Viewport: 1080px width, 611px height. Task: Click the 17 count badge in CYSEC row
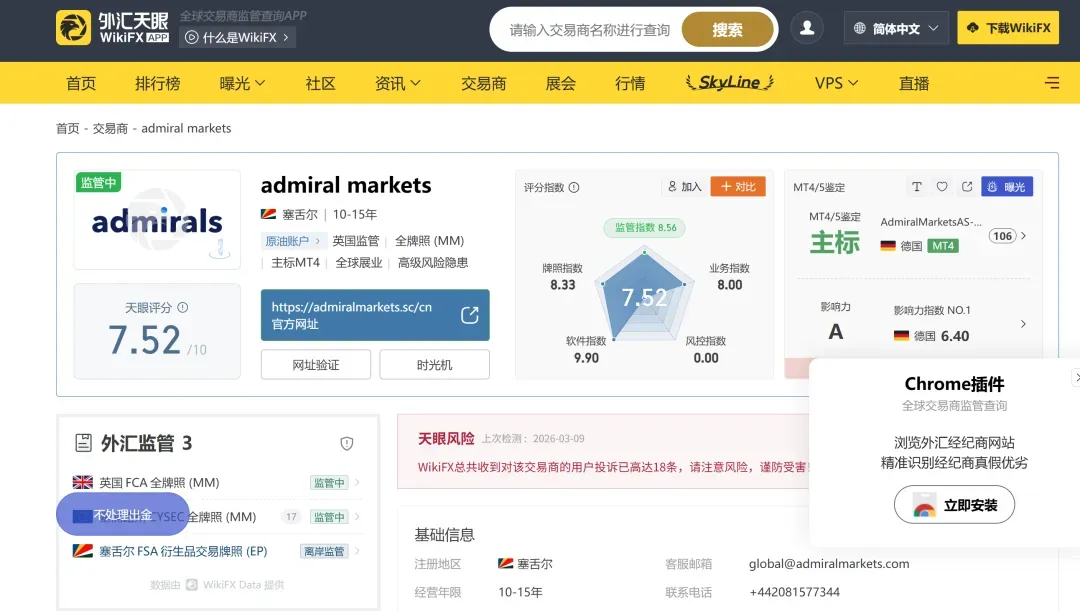[x=291, y=517]
